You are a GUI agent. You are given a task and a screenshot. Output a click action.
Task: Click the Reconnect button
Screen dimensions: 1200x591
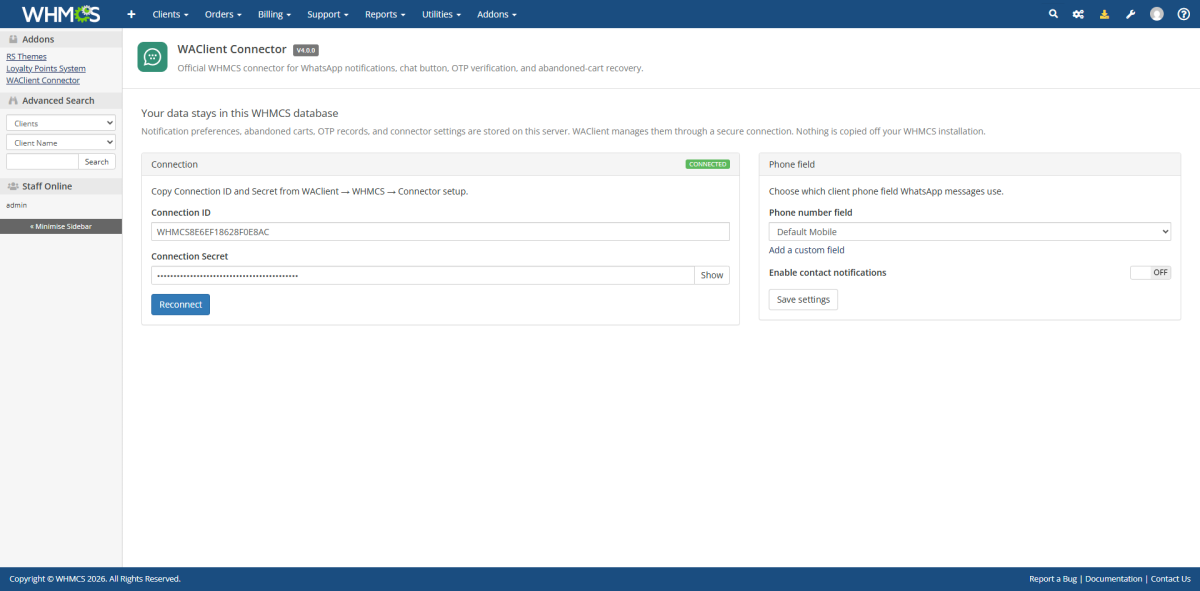(x=180, y=304)
